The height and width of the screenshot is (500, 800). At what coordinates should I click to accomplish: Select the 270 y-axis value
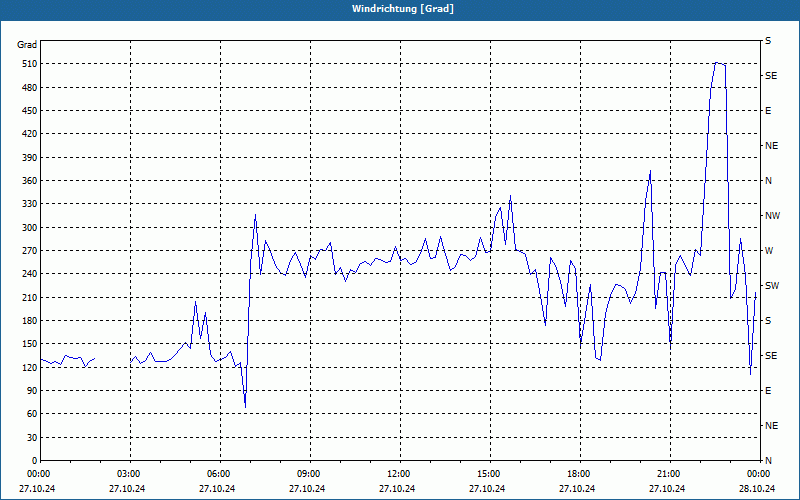pos(29,251)
